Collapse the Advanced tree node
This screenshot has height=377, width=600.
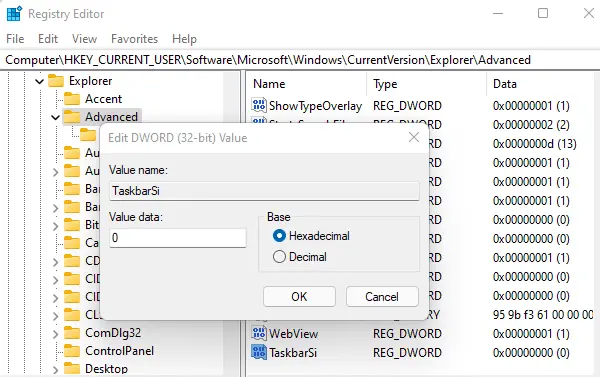click(55, 117)
